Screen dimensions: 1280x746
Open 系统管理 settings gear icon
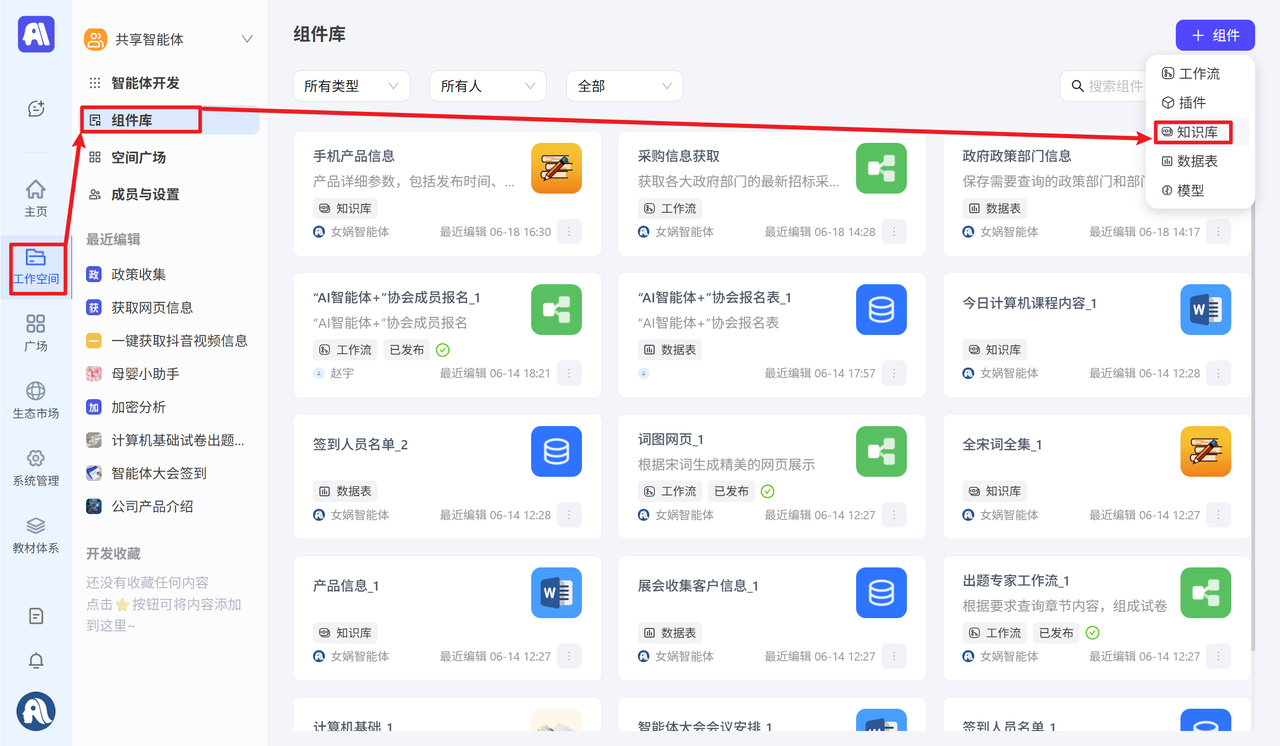point(35,467)
